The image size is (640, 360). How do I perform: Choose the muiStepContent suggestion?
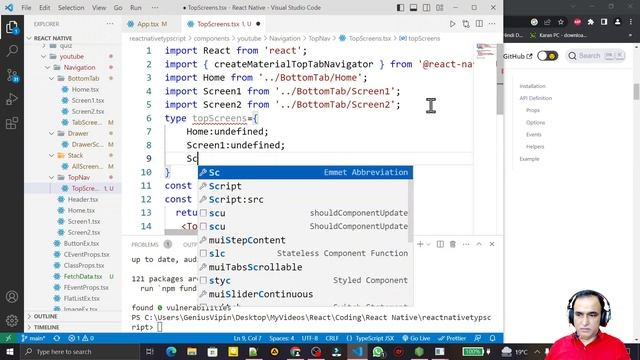(304, 240)
